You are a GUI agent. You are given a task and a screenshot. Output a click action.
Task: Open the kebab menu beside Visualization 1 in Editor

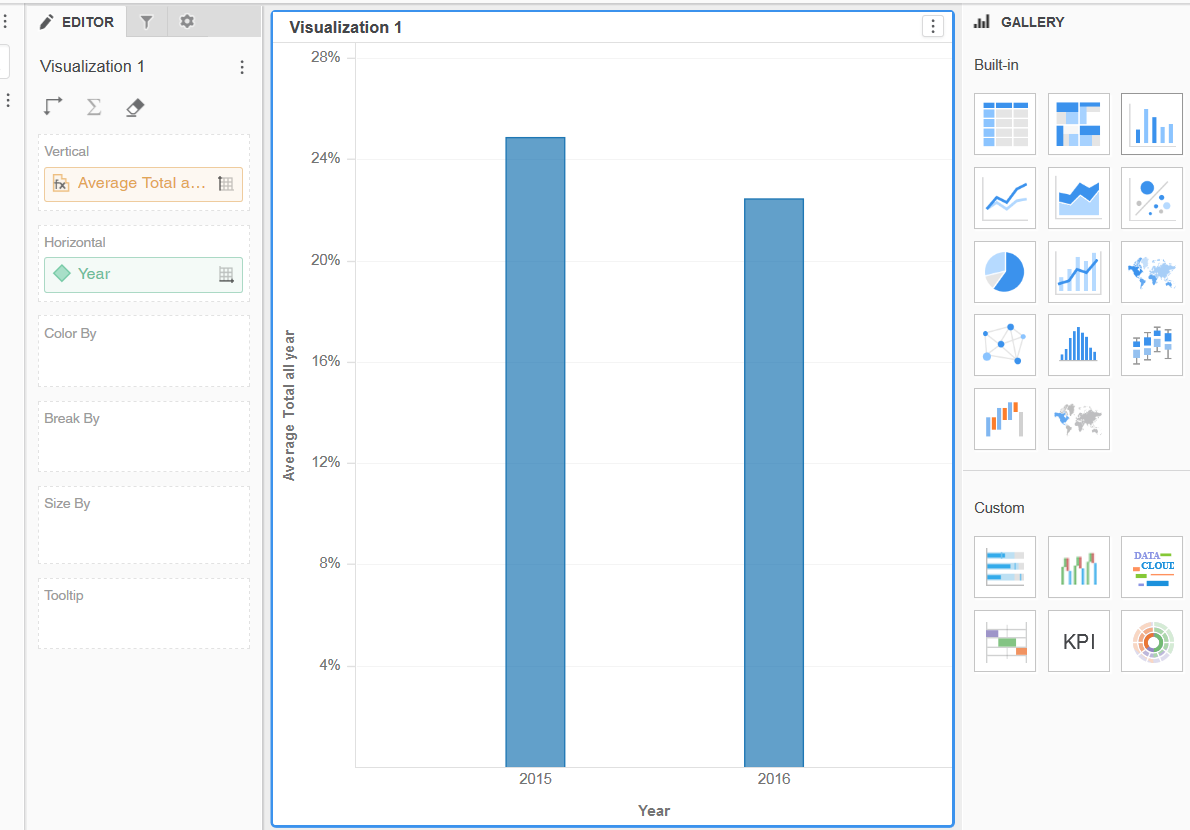click(x=241, y=66)
